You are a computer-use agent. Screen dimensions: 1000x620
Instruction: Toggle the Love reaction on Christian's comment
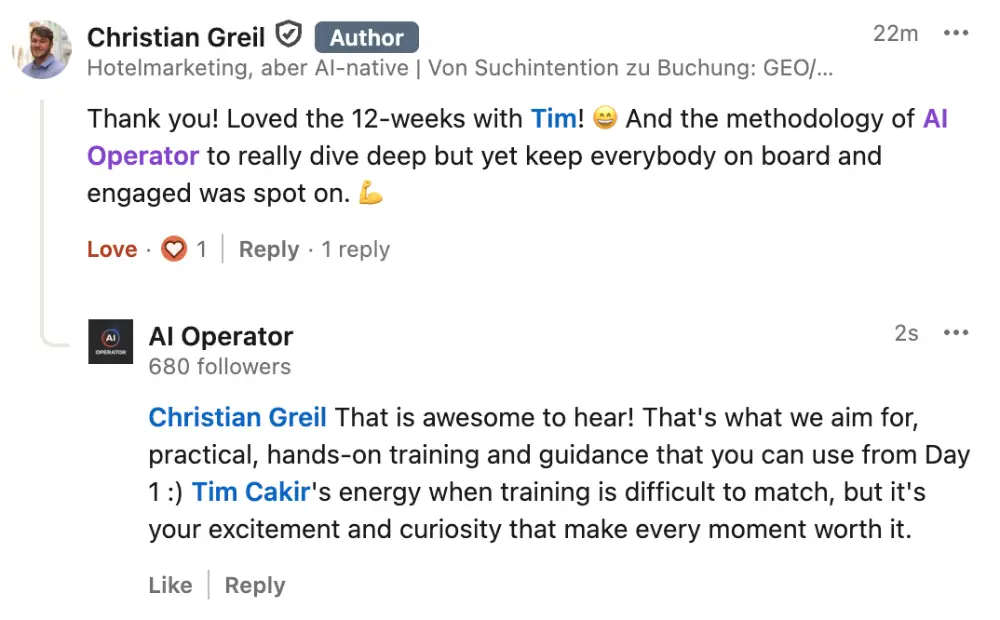pyautogui.click(x=112, y=249)
